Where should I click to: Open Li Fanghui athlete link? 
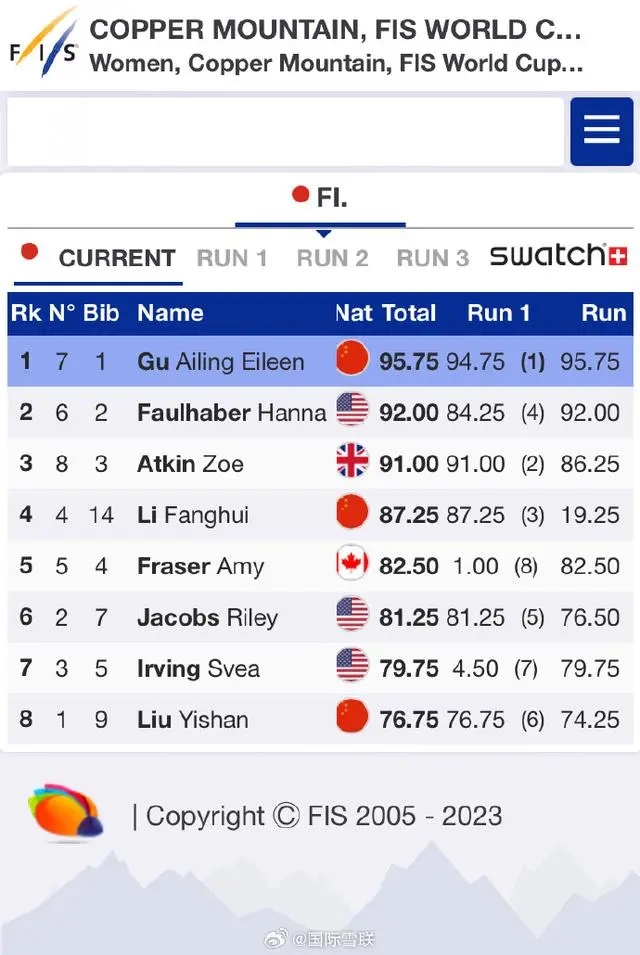tap(193, 515)
